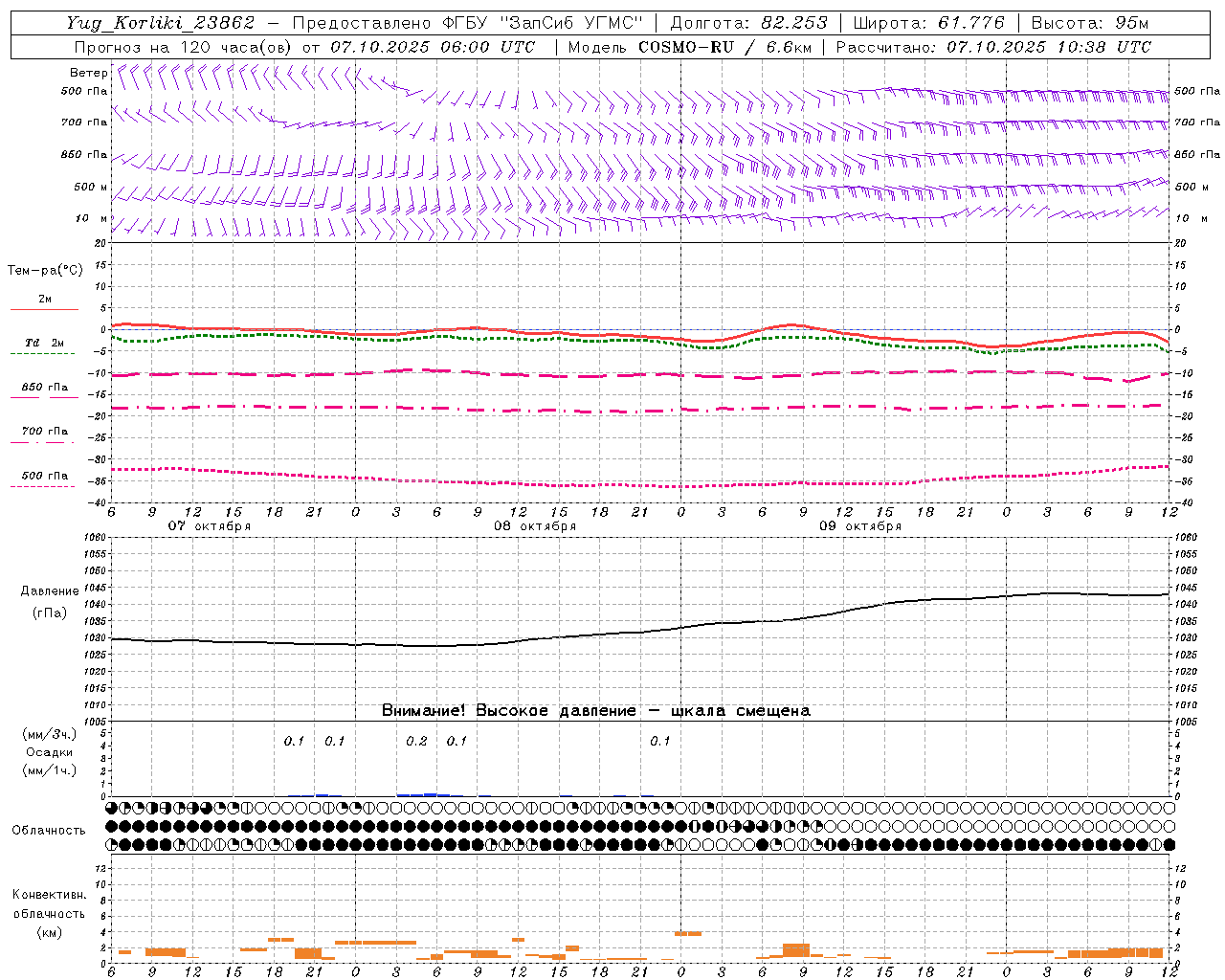Click the forecast text Прогноз на 120 часа(ов)

(x=184, y=47)
